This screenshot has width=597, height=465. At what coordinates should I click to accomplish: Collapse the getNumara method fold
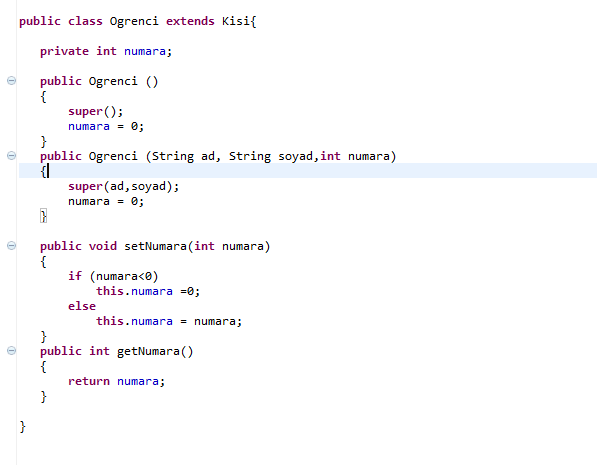(x=11, y=351)
